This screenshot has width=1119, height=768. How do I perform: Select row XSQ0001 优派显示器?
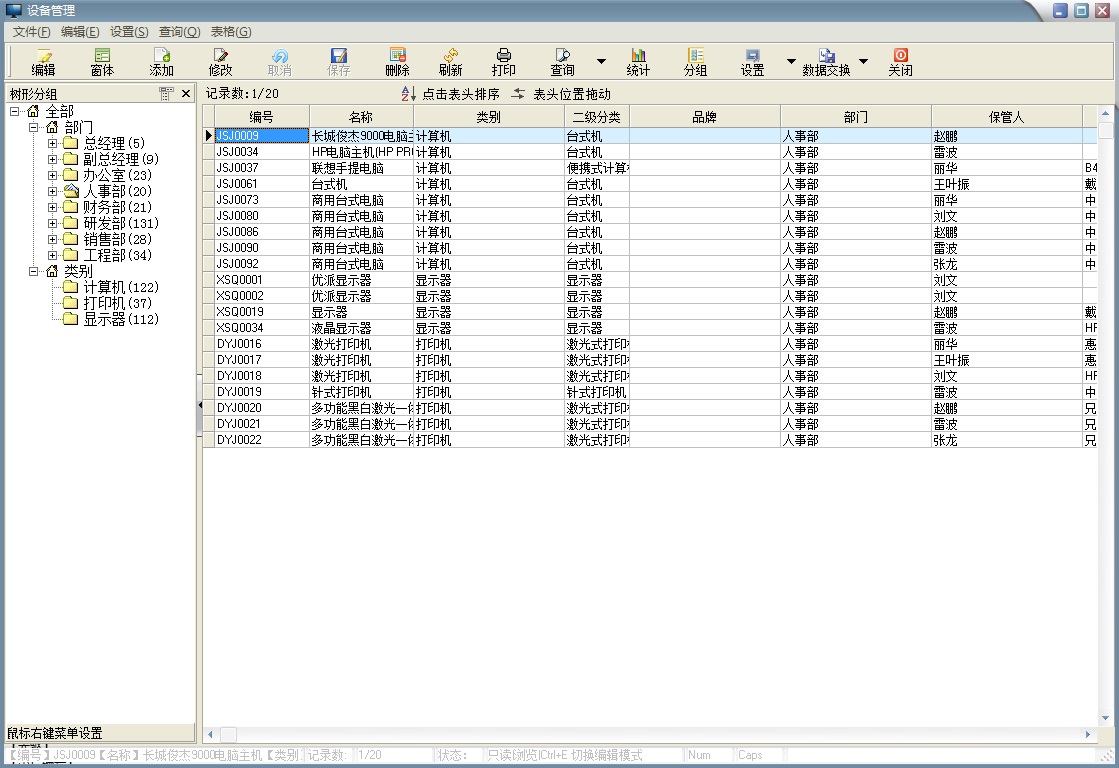pos(649,280)
